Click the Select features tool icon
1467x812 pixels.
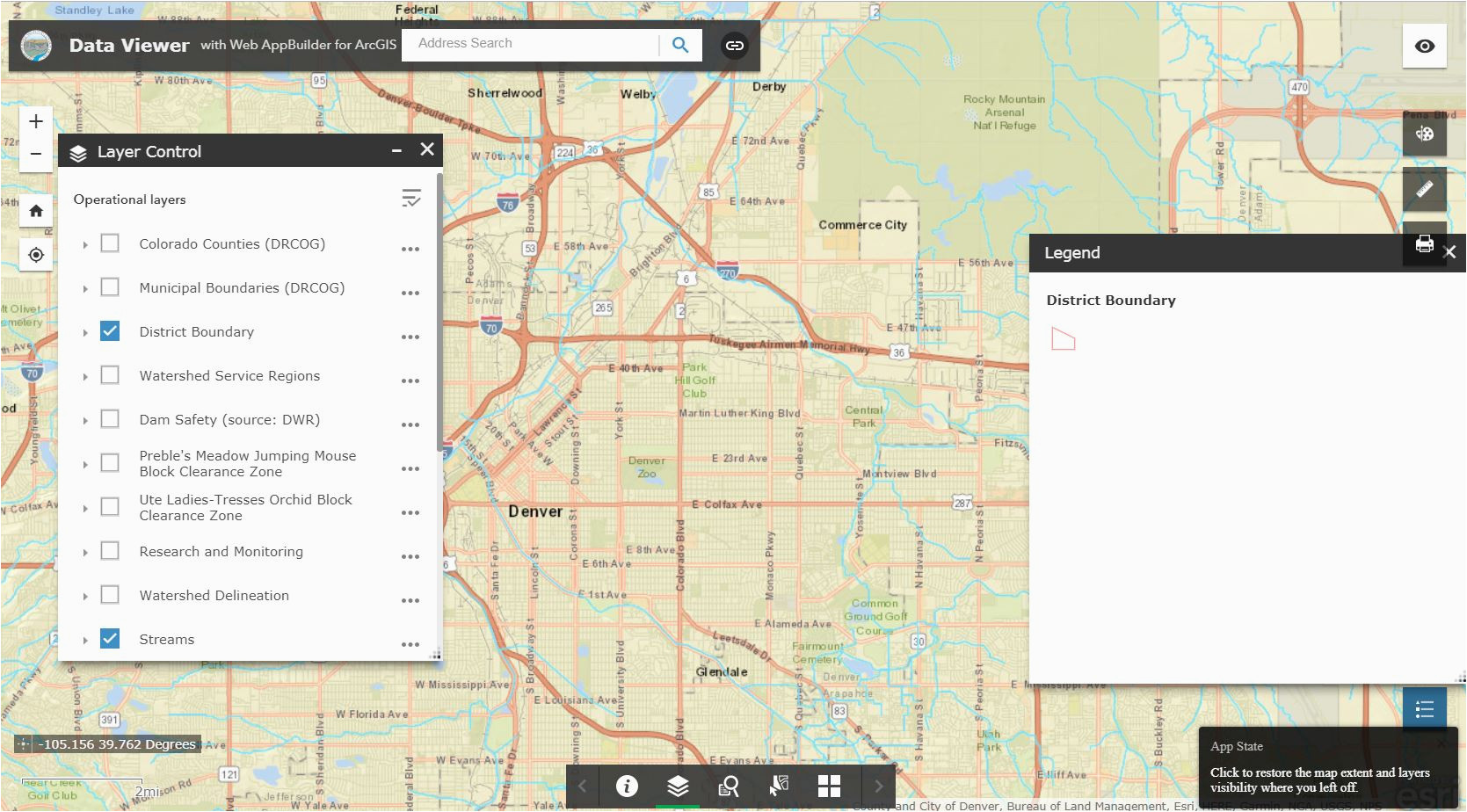pyautogui.click(x=779, y=786)
